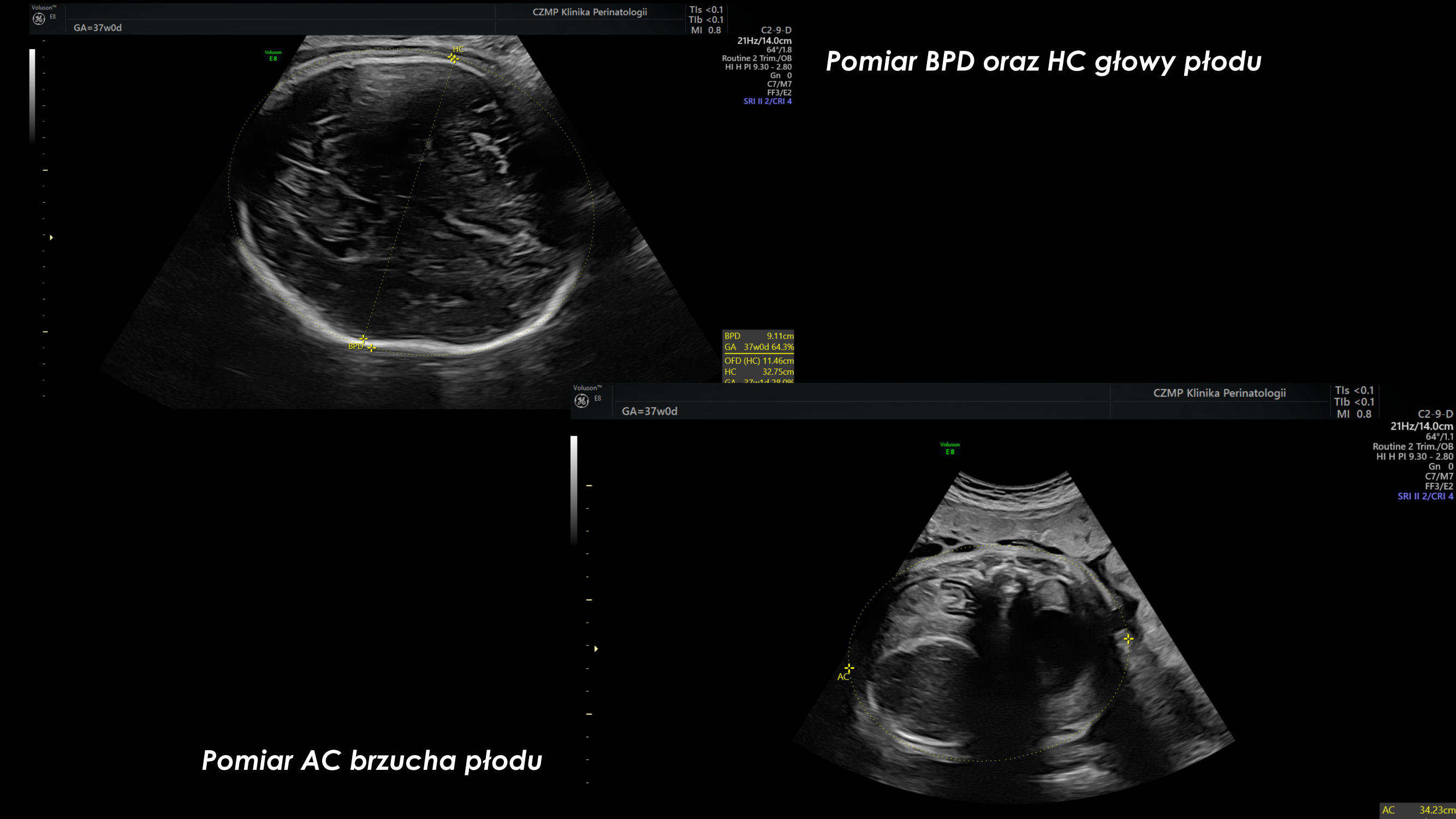Click the grayscale bar beside head scan

tap(32, 95)
